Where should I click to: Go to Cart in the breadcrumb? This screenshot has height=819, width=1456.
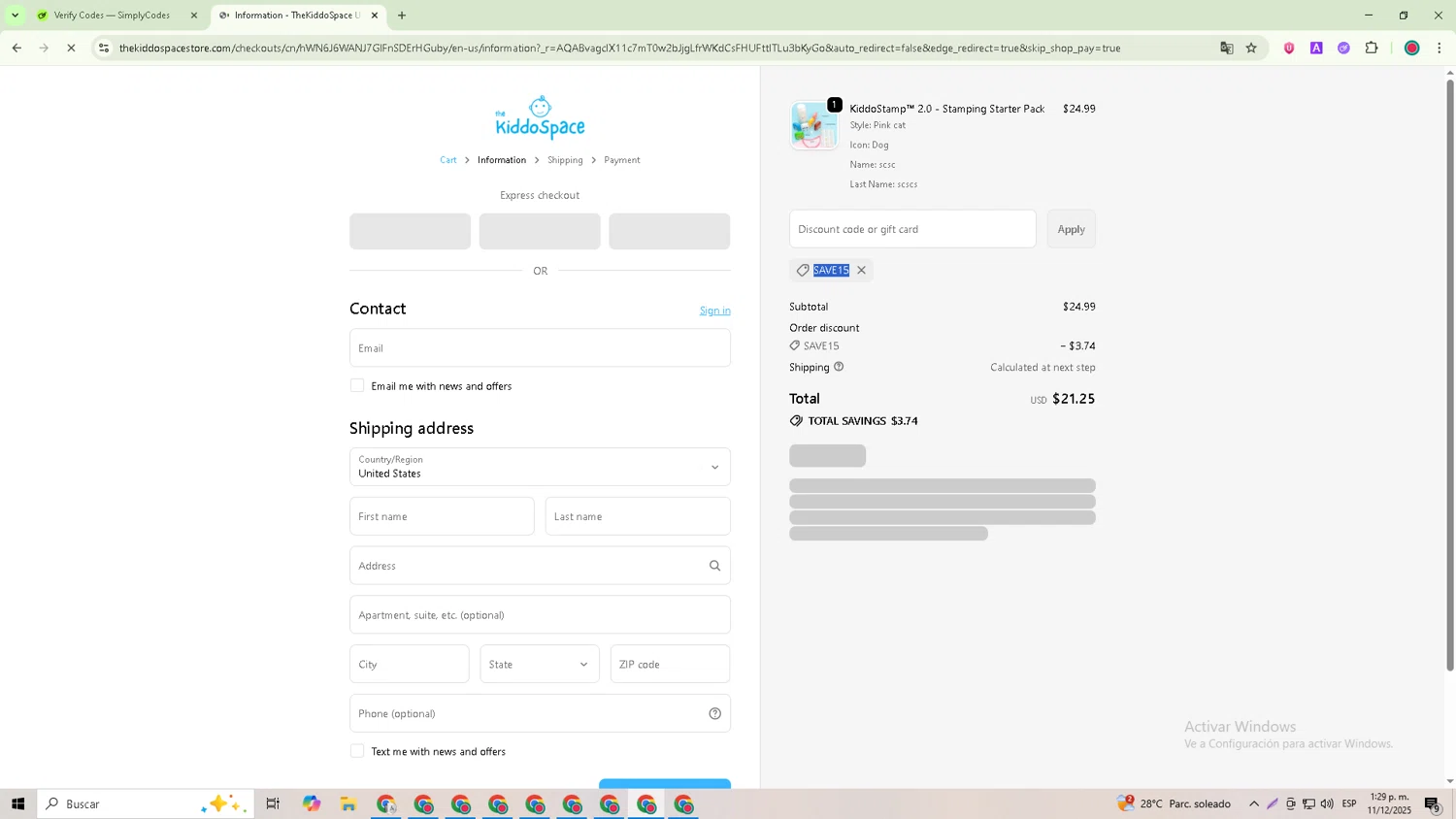[x=447, y=160]
